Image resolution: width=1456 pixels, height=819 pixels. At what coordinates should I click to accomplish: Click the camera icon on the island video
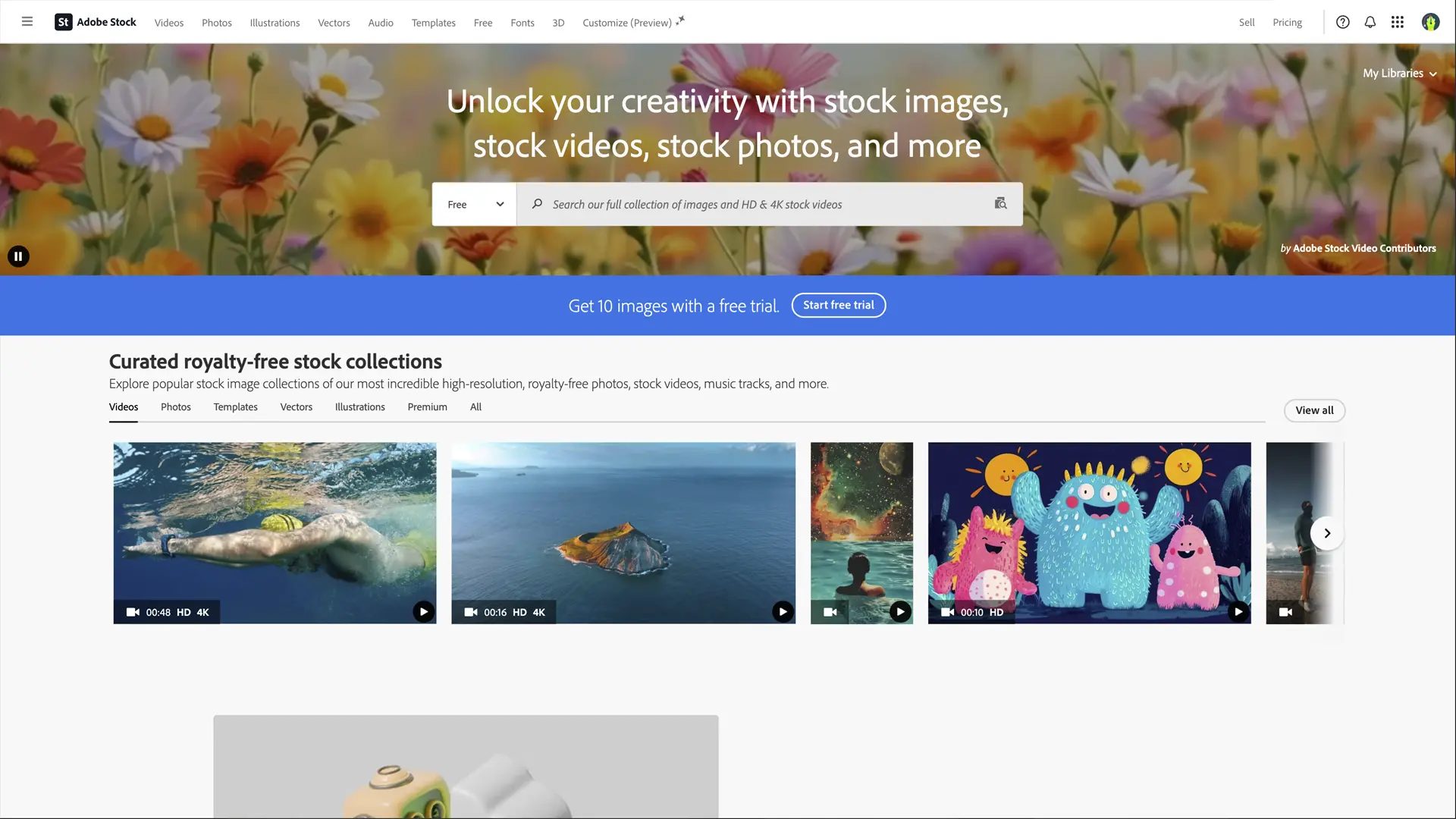[471, 612]
